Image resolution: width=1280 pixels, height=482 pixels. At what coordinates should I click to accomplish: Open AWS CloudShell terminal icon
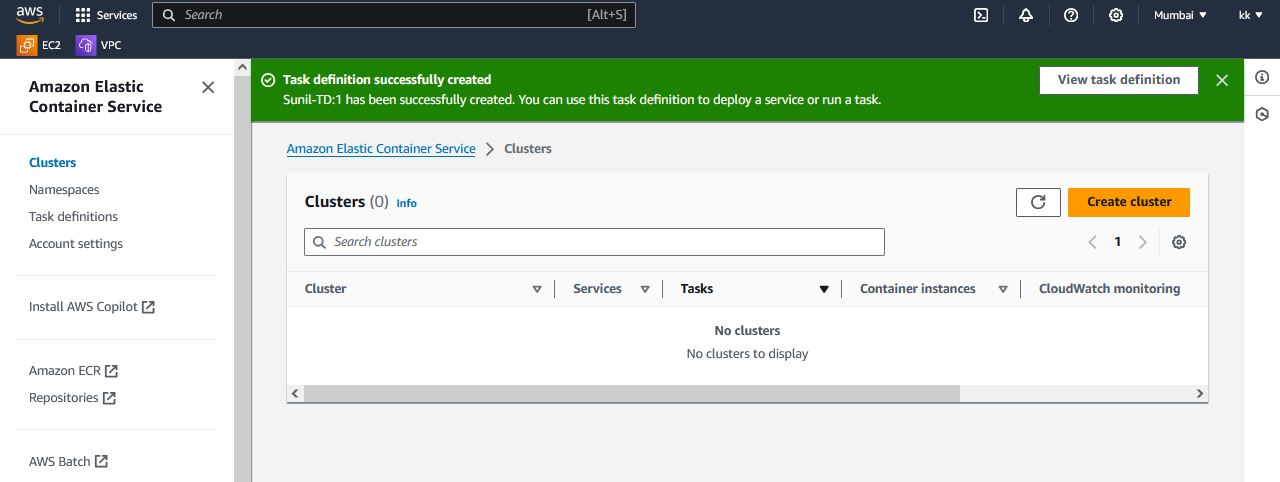tap(981, 15)
